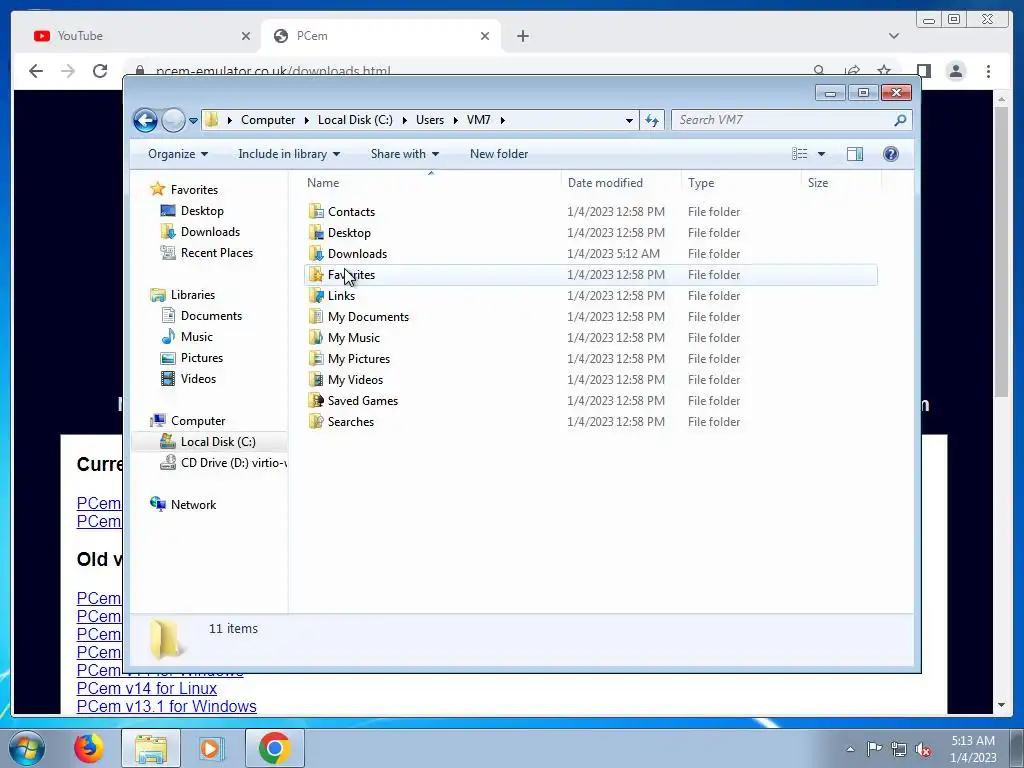The image size is (1024, 768).
Task: Open the PCem v13.1 for Windows link
Action: [167, 707]
